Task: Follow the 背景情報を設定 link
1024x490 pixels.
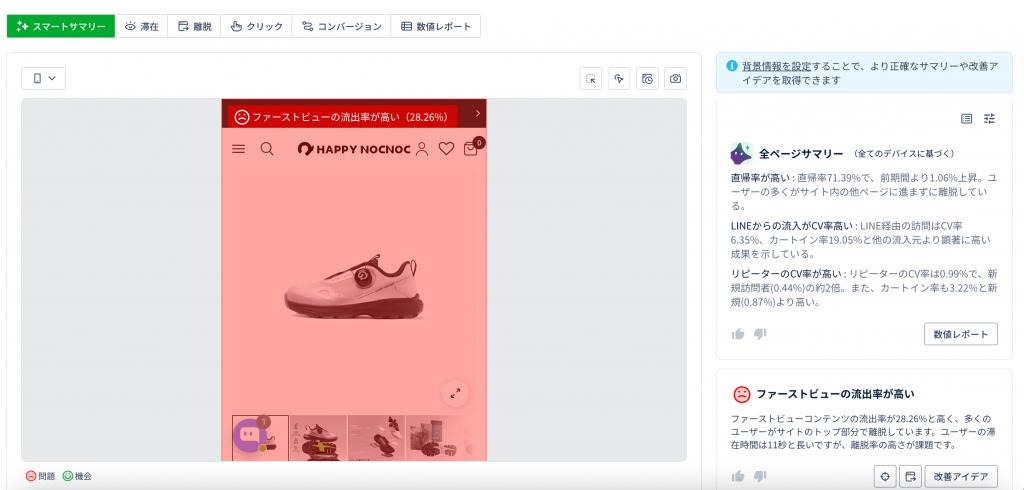Action: 776,66
